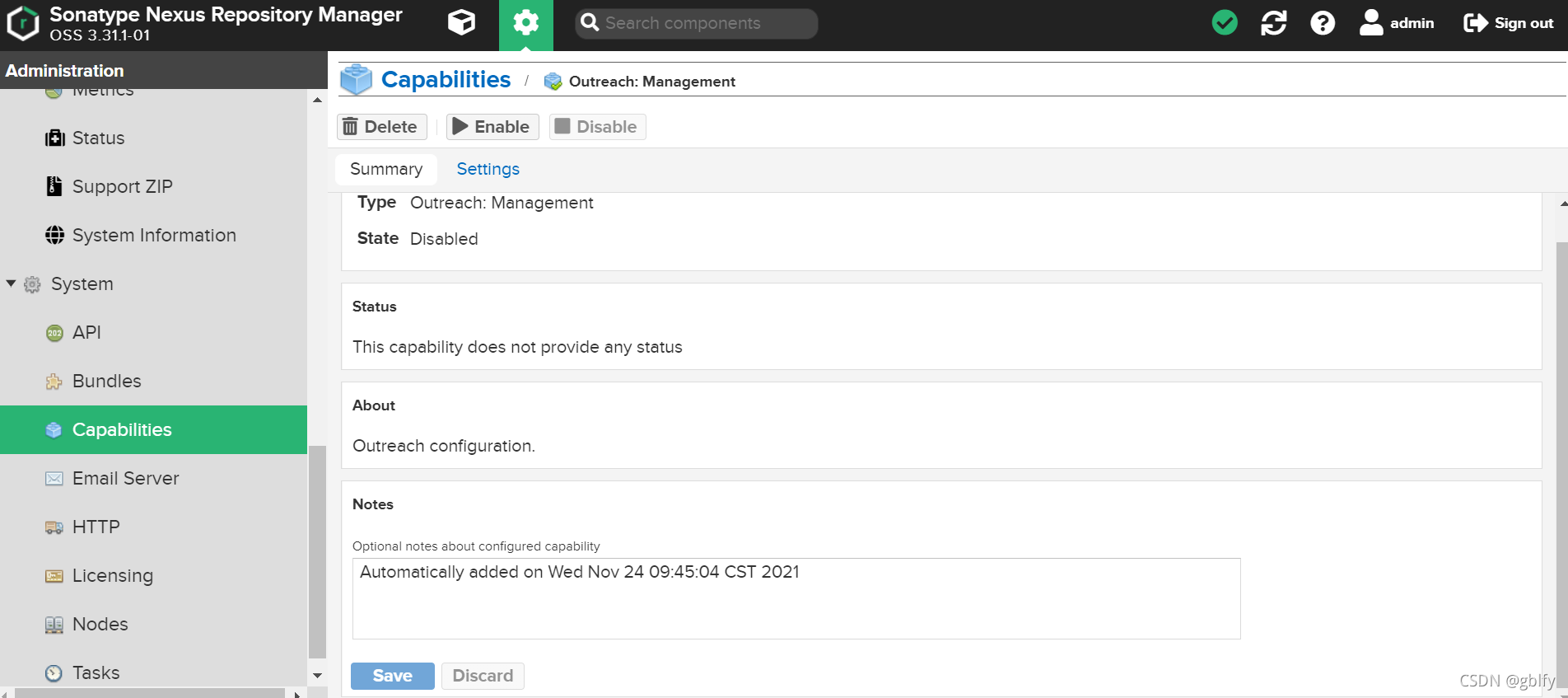Click the Outreach: Management breadcrumb icon
1568x698 pixels.
pos(553,81)
